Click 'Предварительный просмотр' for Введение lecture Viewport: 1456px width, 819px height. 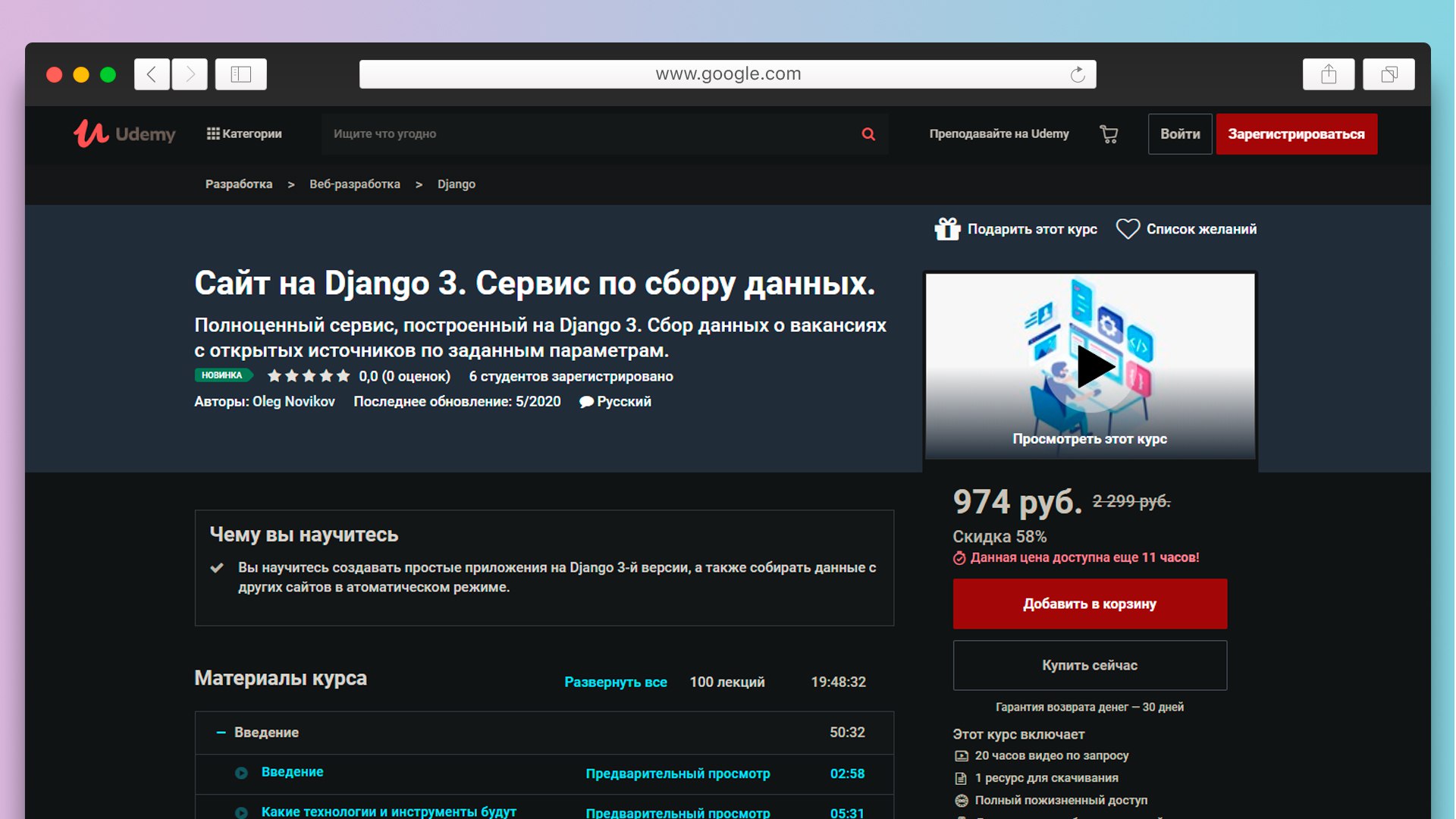[678, 773]
